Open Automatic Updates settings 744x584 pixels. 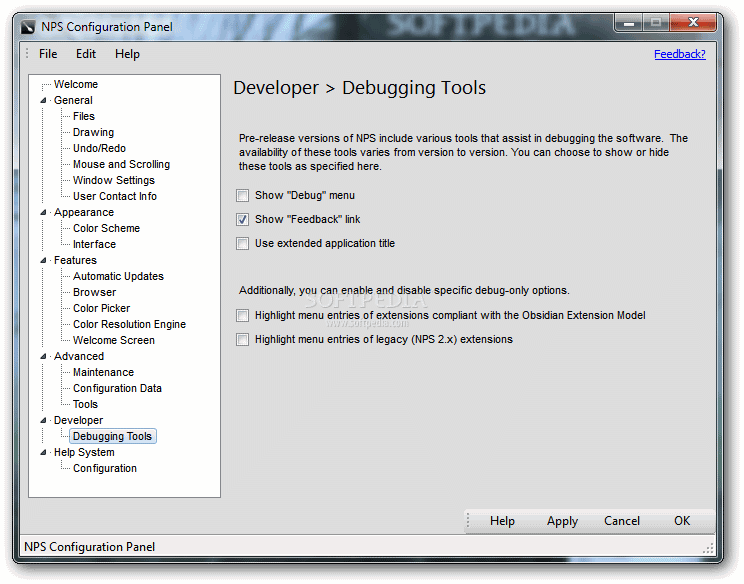click(118, 277)
